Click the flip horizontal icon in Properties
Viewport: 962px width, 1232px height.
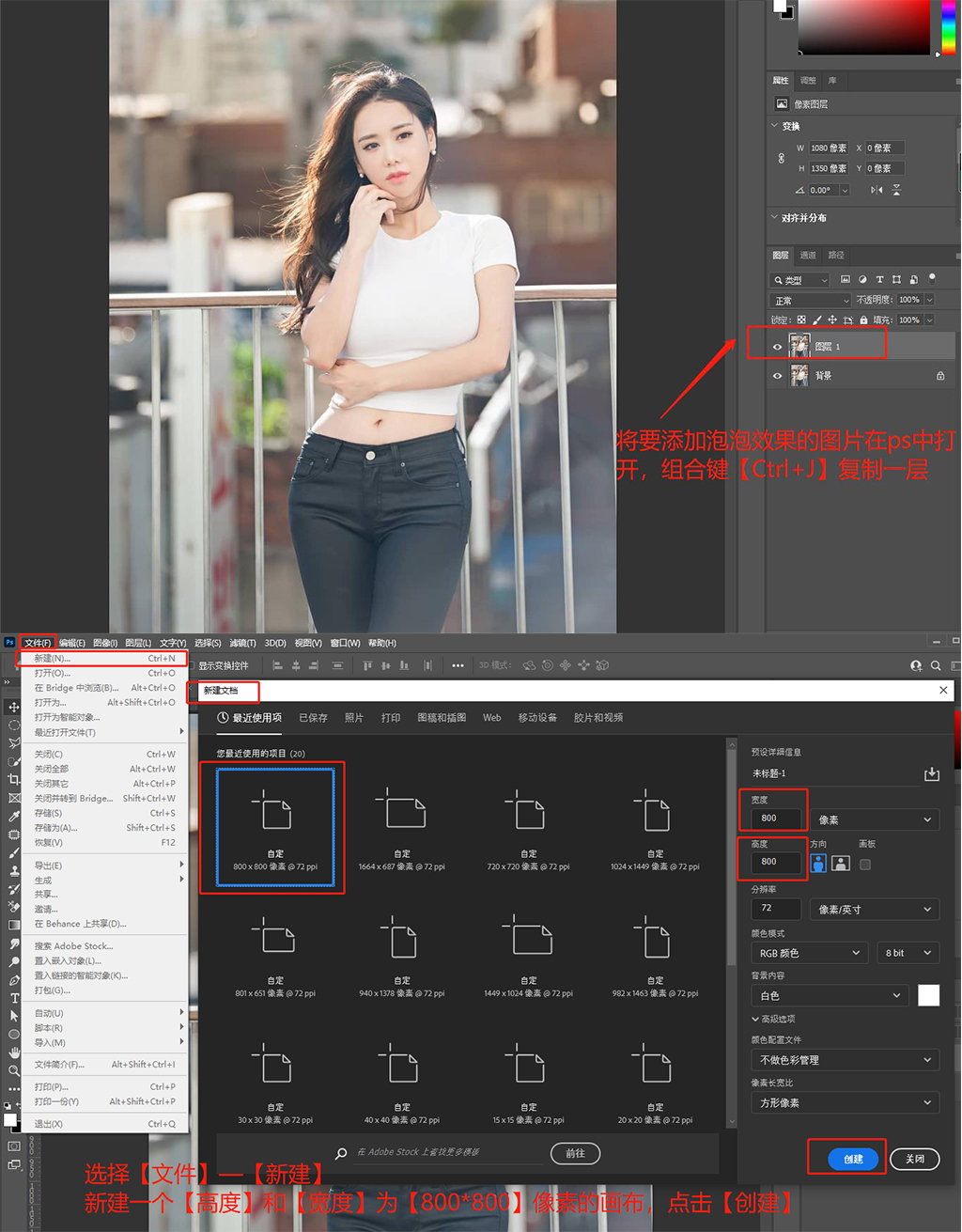point(876,190)
